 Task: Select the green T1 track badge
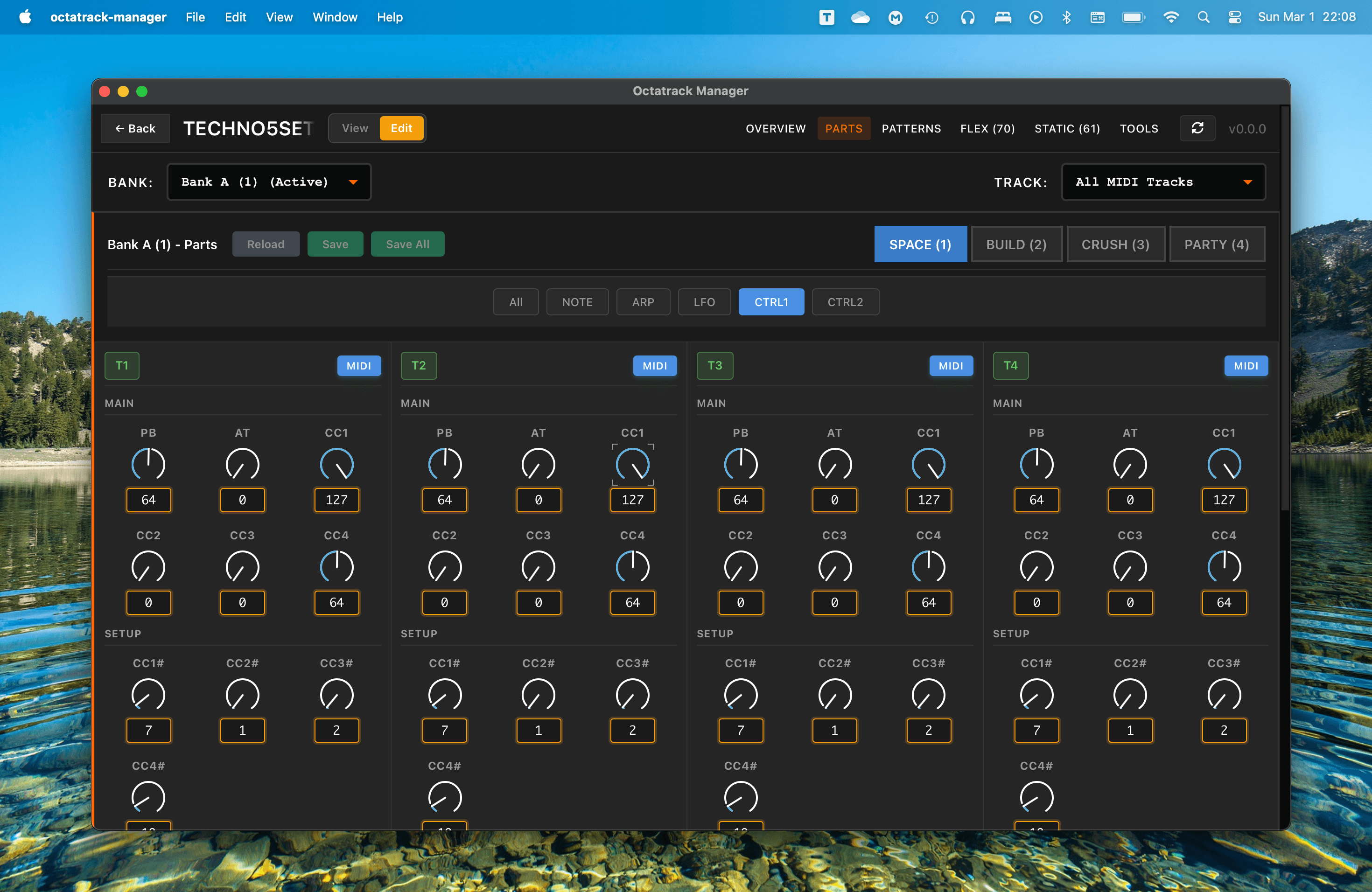click(122, 365)
